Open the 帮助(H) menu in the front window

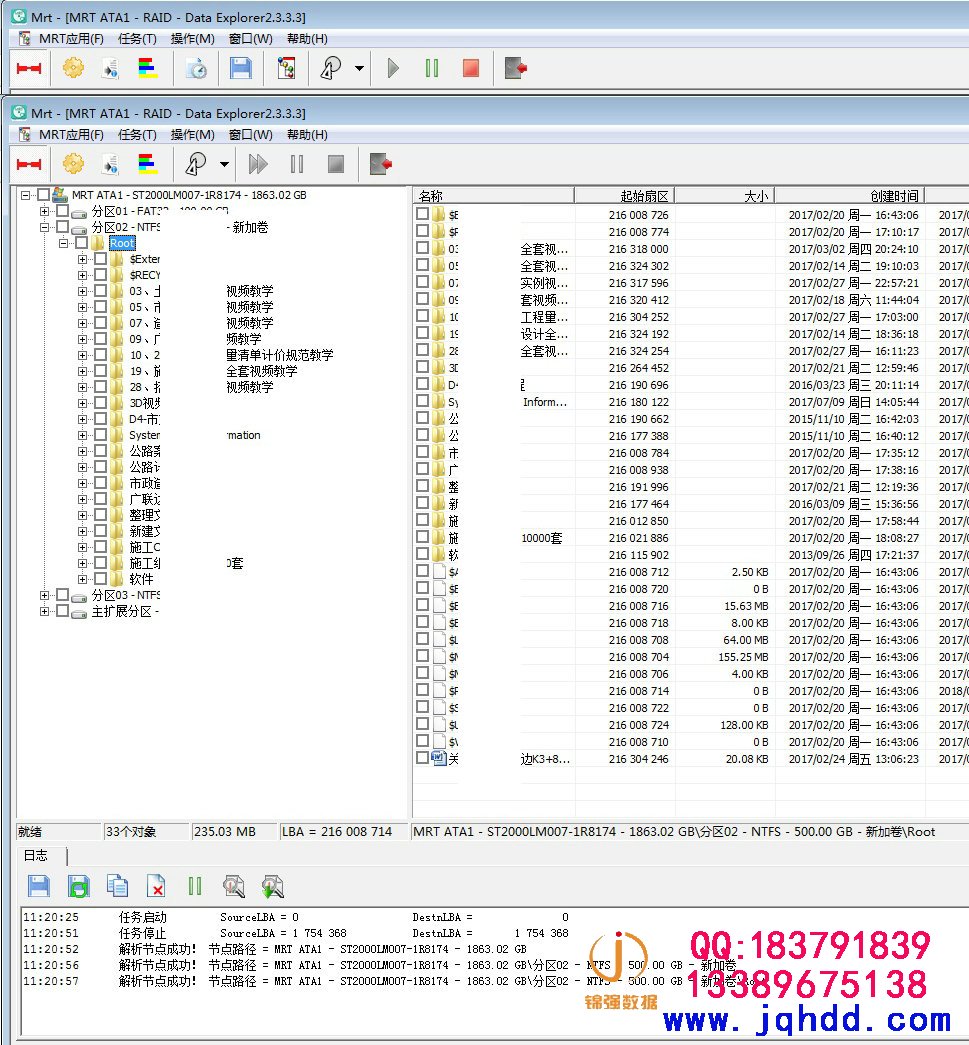[307, 135]
